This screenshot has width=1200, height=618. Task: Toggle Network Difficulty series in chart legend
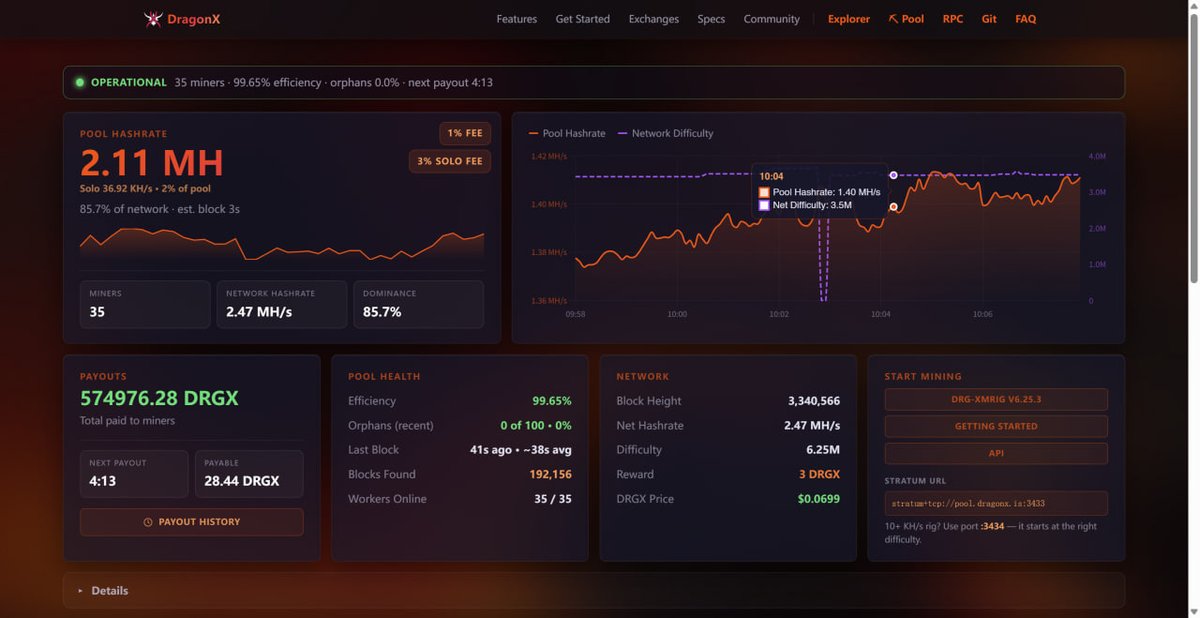(x=666, y=133)
